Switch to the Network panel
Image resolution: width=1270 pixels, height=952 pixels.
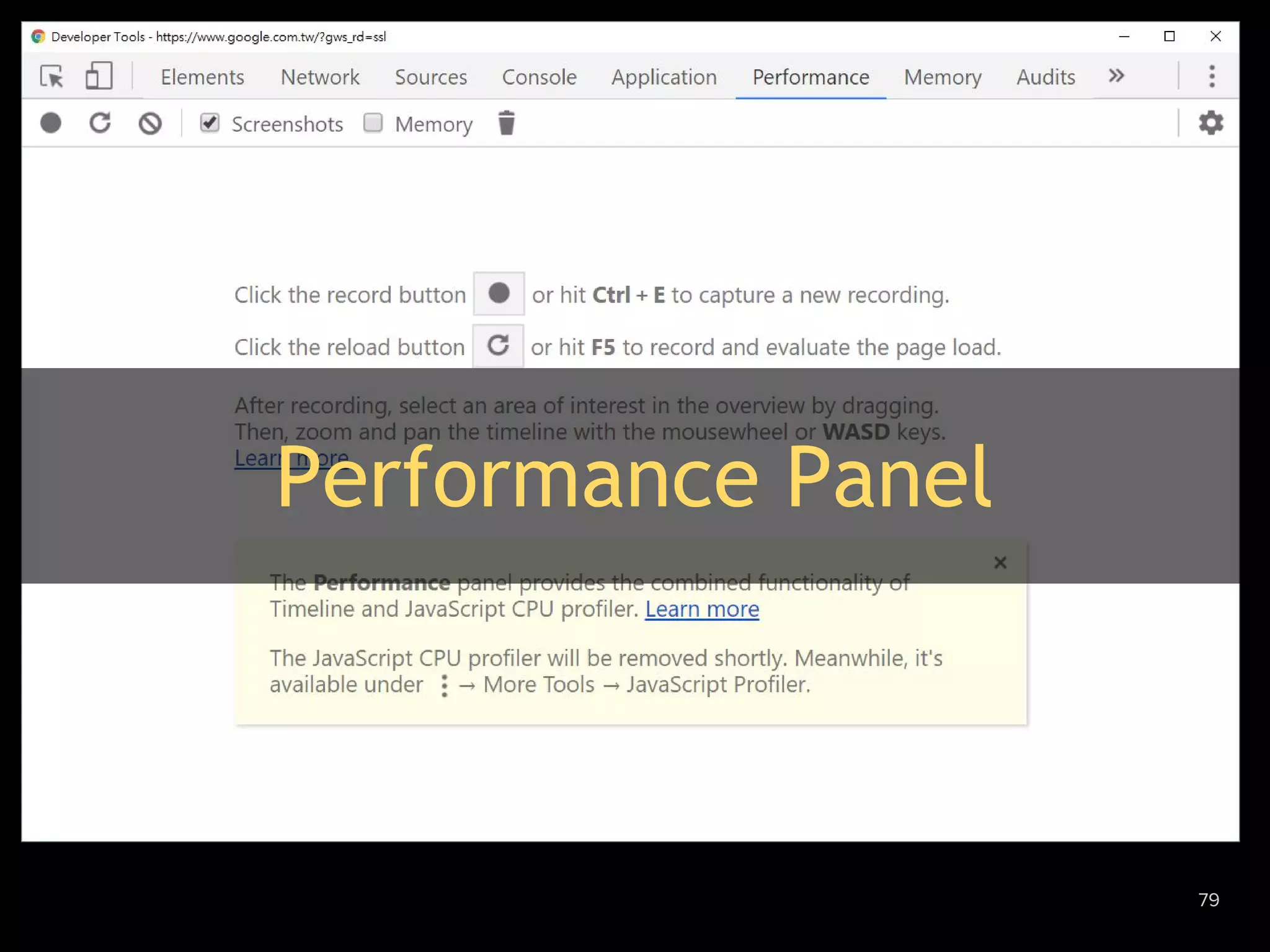(320, 77)
